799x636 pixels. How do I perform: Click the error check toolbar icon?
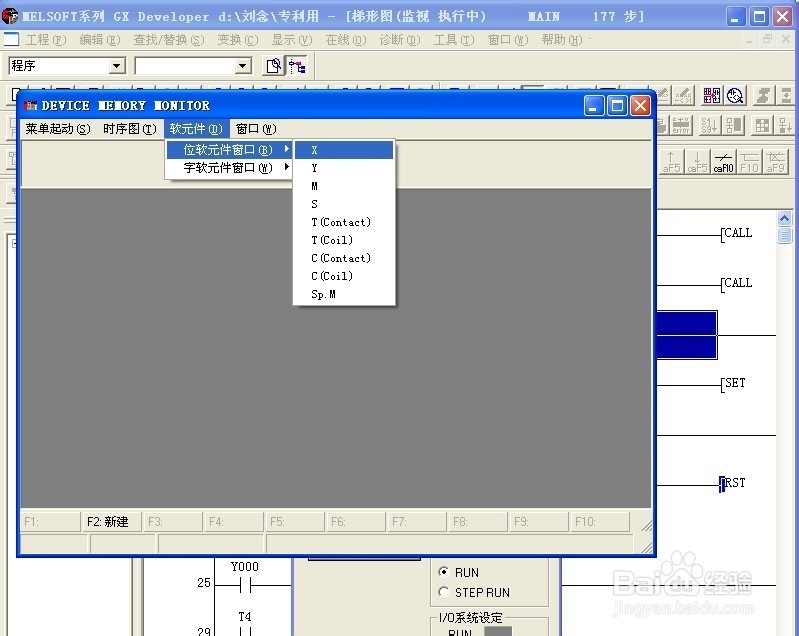click(681, 125)
